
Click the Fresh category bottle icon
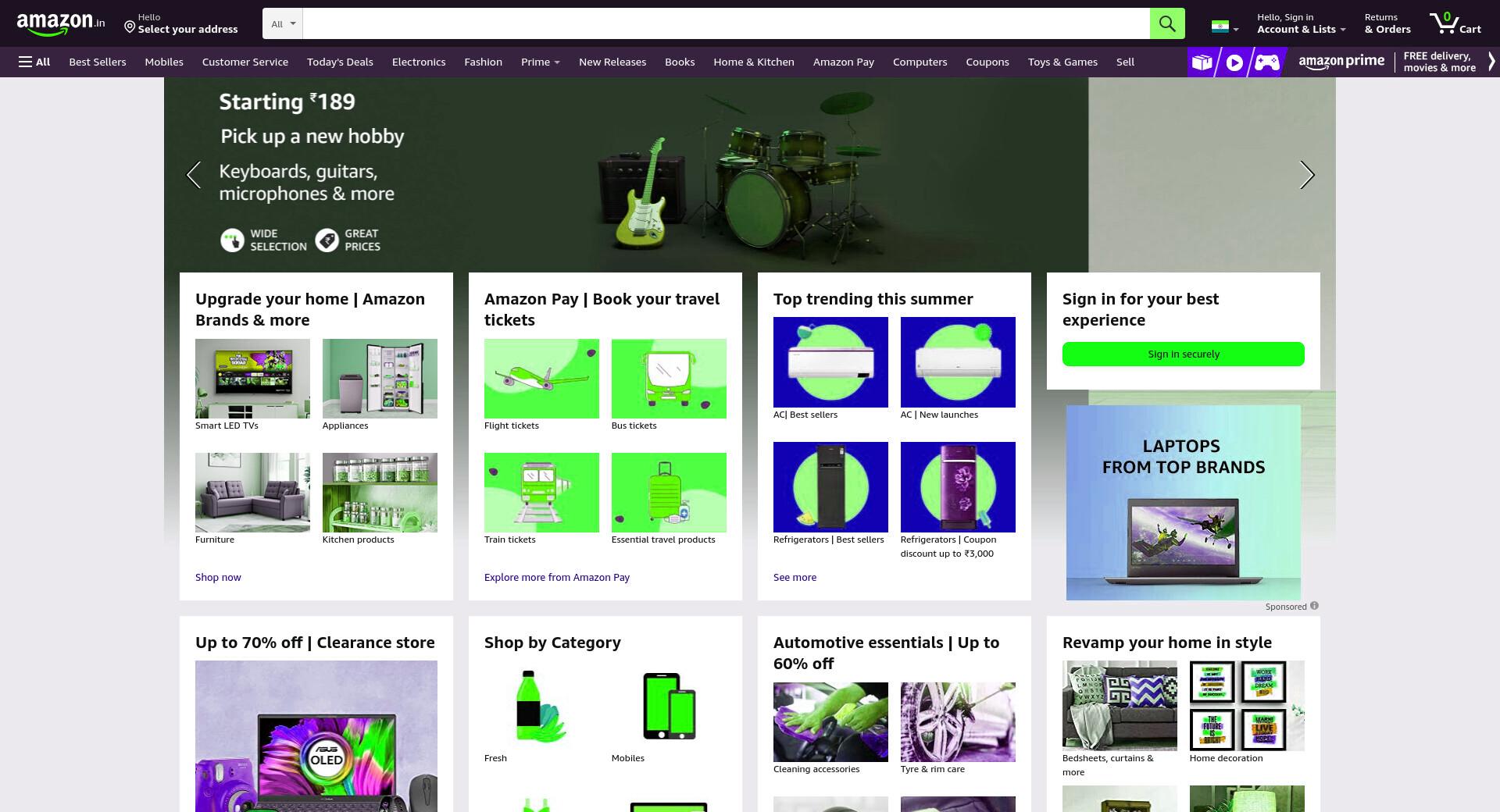point(541,706)
